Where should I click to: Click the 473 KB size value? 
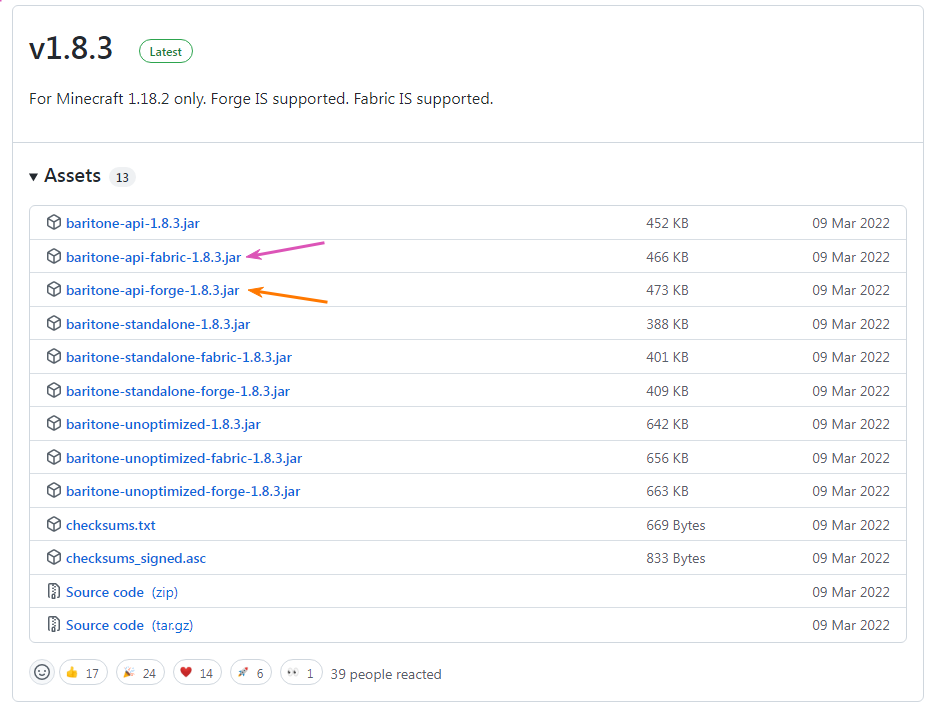click(667, 291)
